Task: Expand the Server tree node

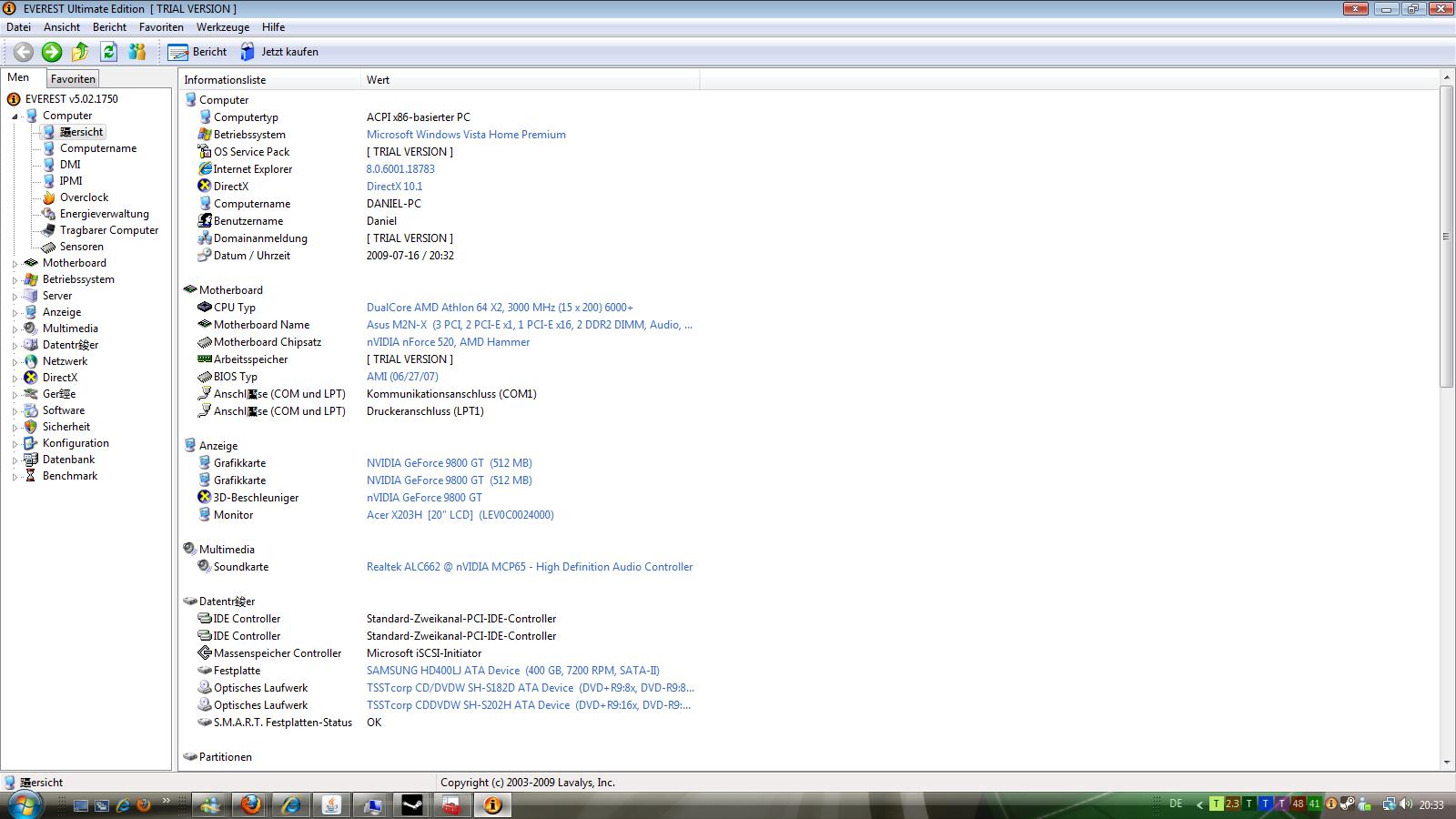Action: 15,297
